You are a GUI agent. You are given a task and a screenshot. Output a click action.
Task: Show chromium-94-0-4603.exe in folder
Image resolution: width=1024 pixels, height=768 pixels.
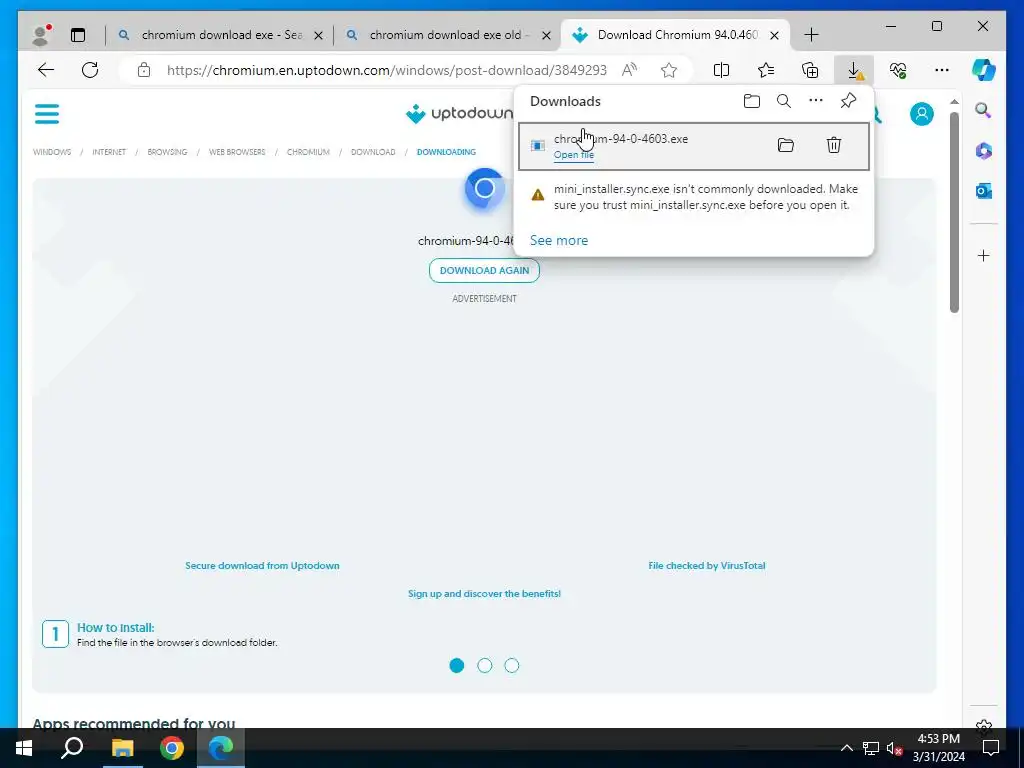coord(786,145)
